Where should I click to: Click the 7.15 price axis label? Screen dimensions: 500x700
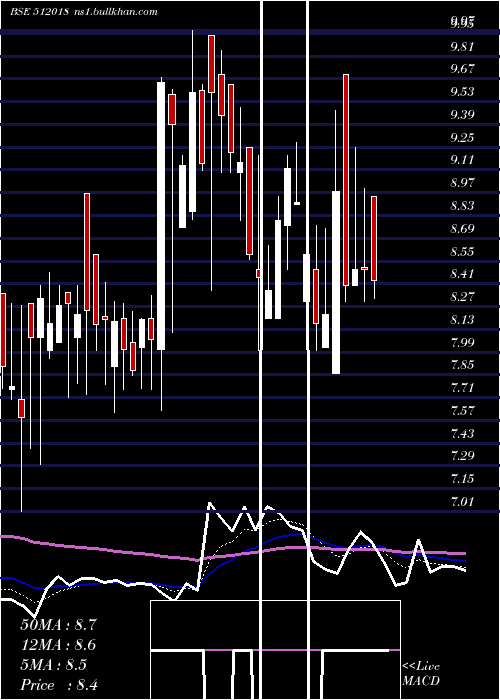tap(462, 479)
